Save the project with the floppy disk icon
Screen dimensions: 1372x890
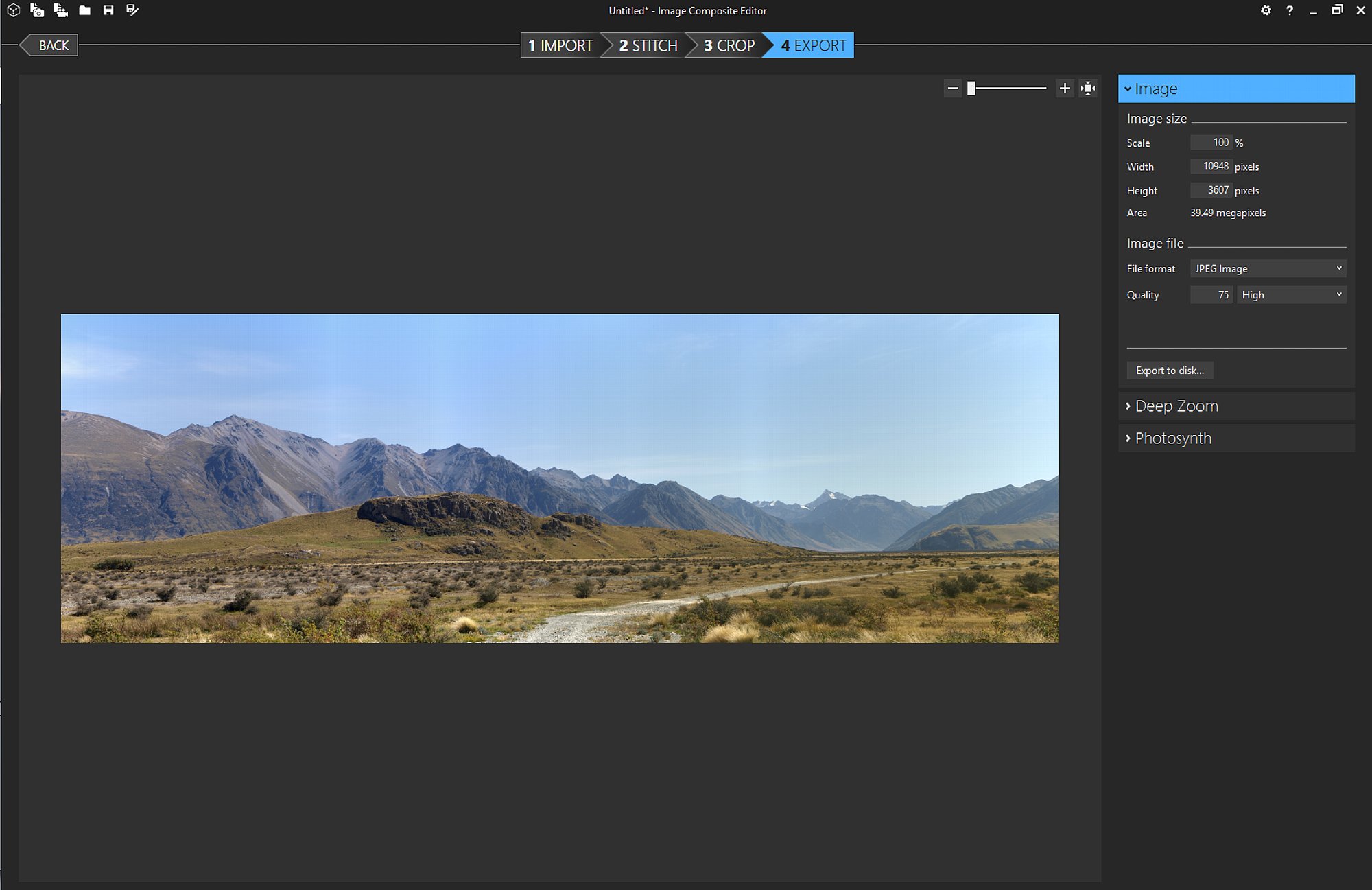tap(108, 10)
